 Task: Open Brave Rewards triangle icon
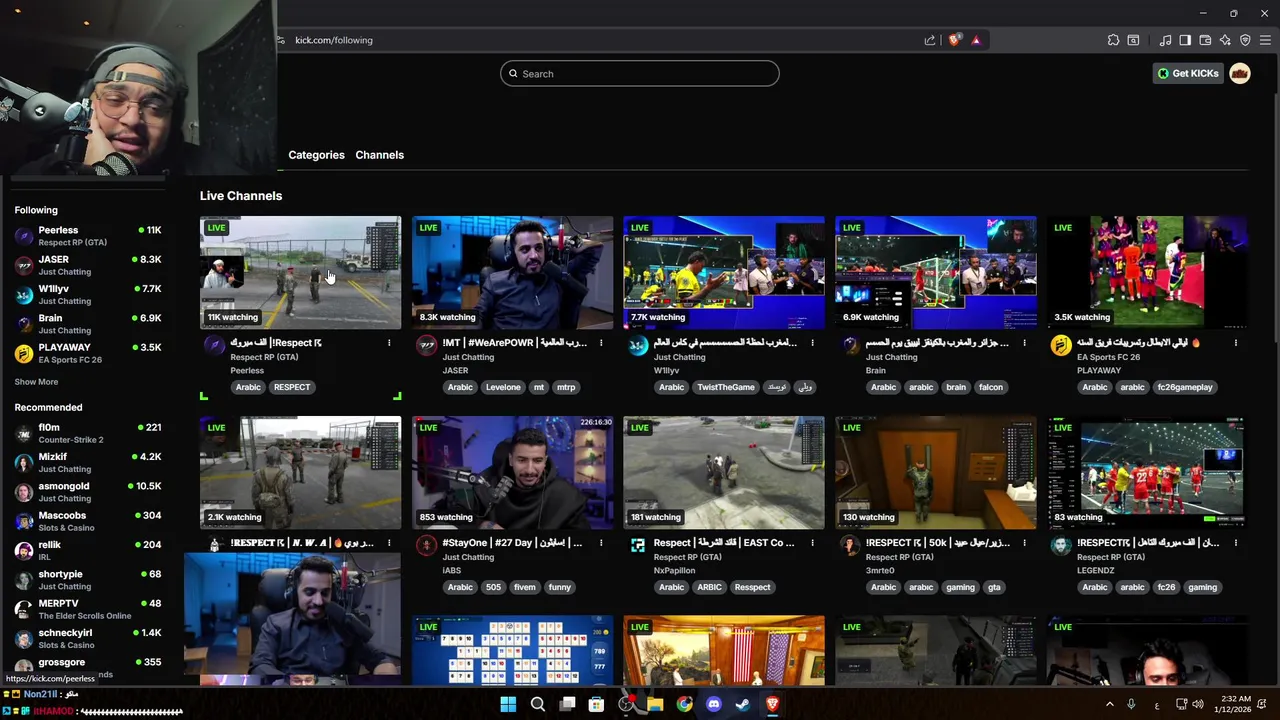pyautogui.click(x=976, y=40)
